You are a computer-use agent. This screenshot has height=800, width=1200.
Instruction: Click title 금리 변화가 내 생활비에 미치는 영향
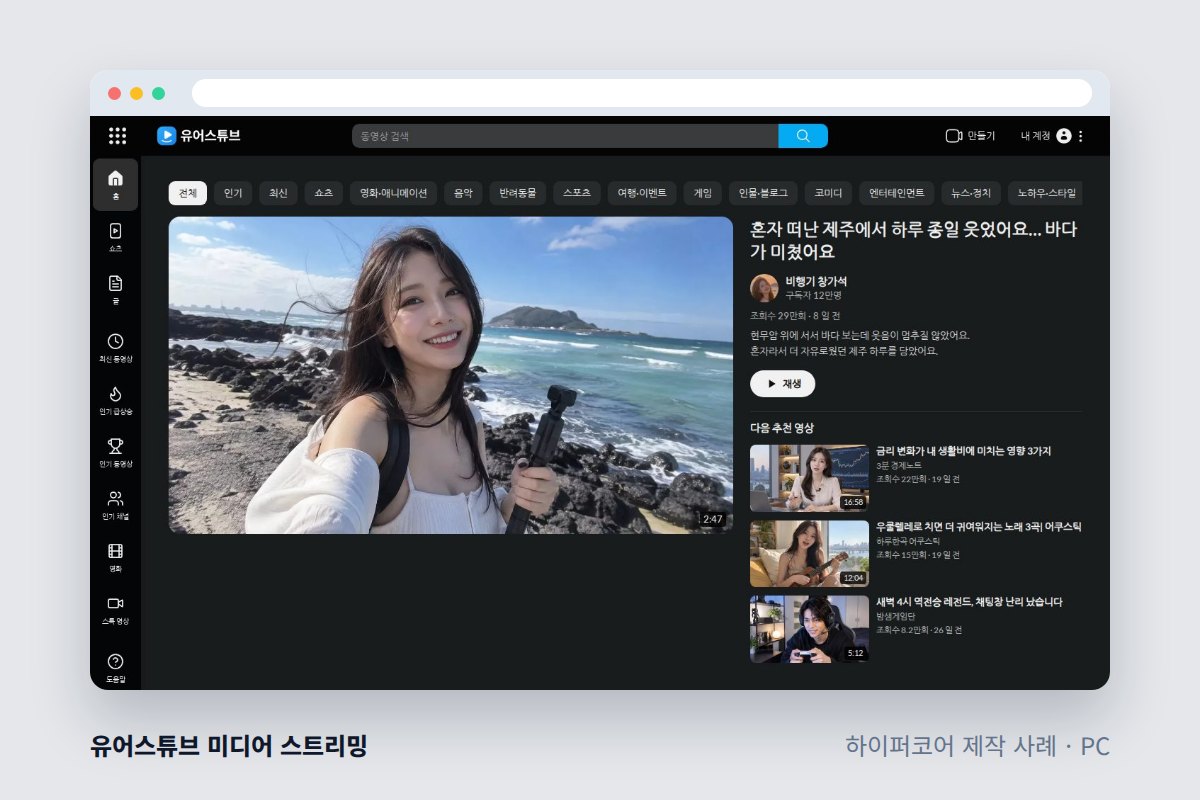[963, 451]
